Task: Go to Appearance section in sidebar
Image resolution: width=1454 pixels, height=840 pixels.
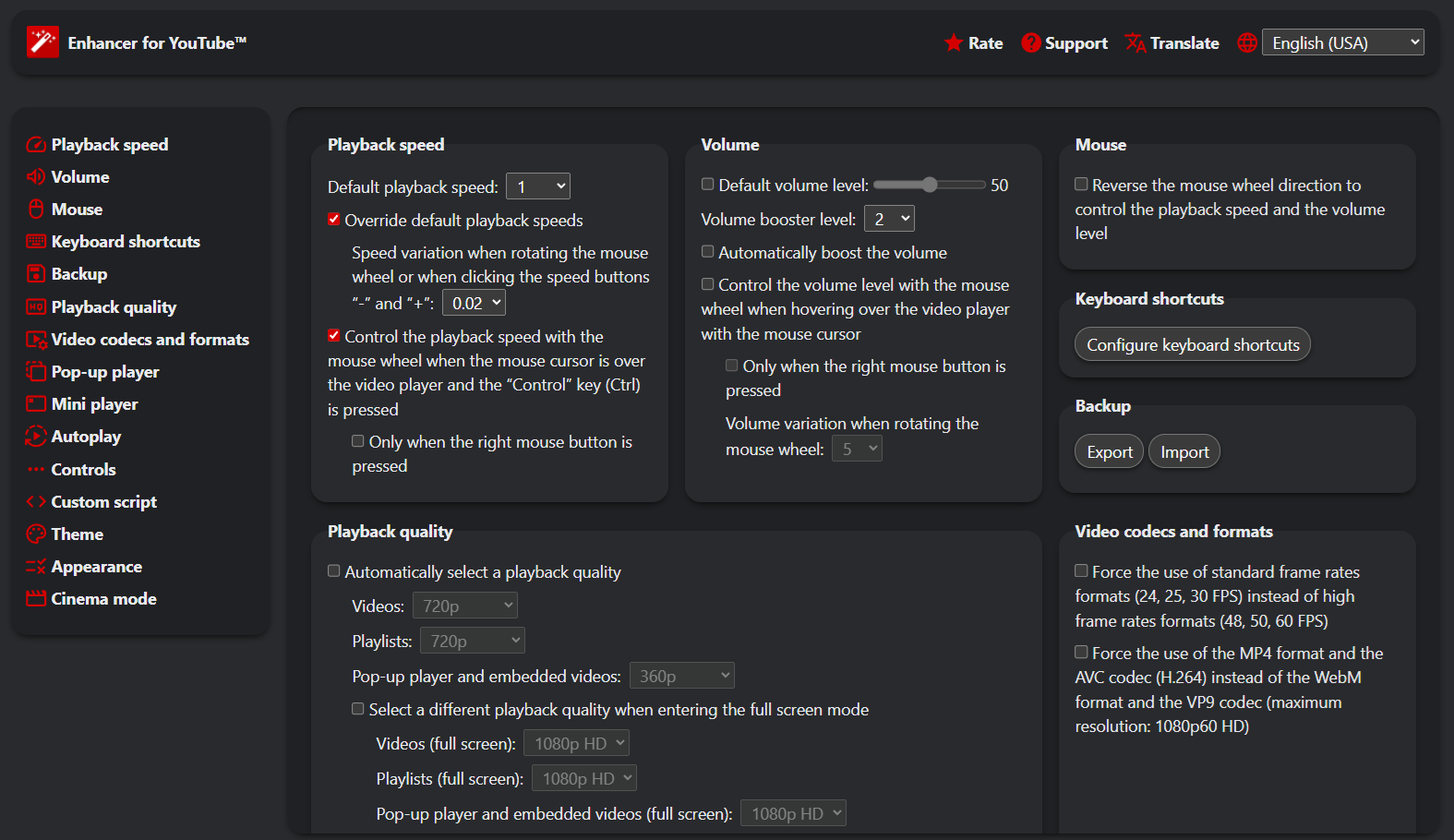Action: pos(97,567)
